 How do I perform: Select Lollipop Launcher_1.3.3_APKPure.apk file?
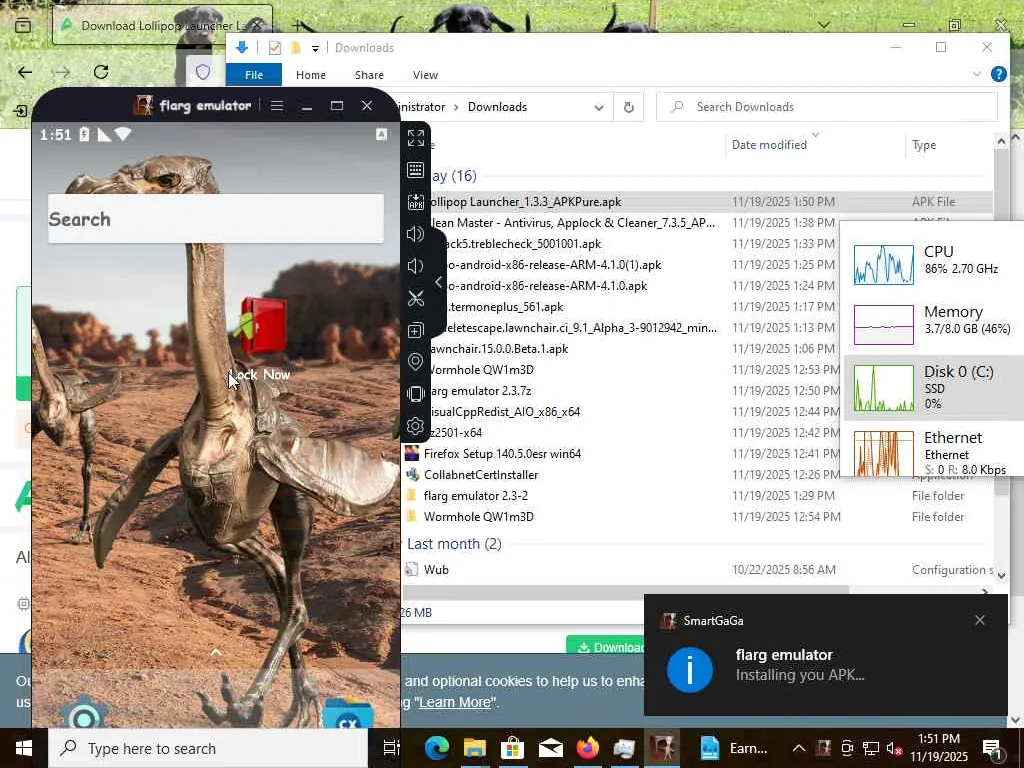tap(697, 202)
